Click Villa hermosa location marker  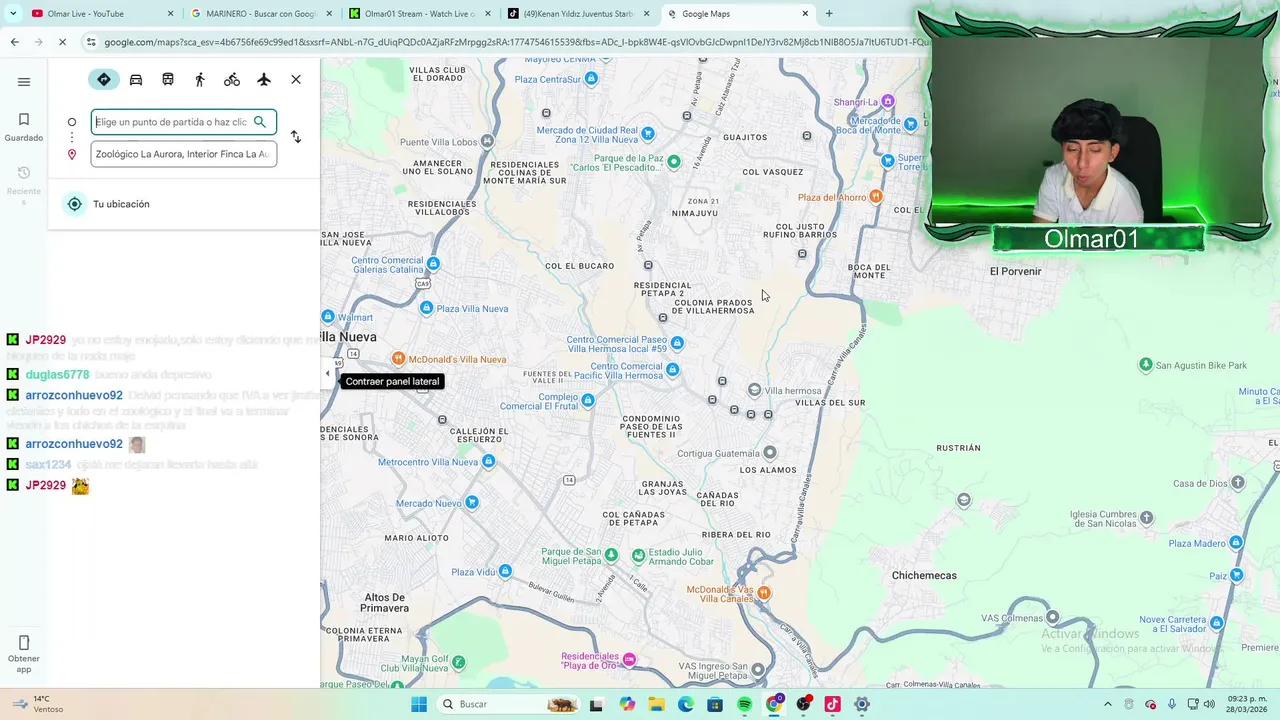[x=755, y=390]
